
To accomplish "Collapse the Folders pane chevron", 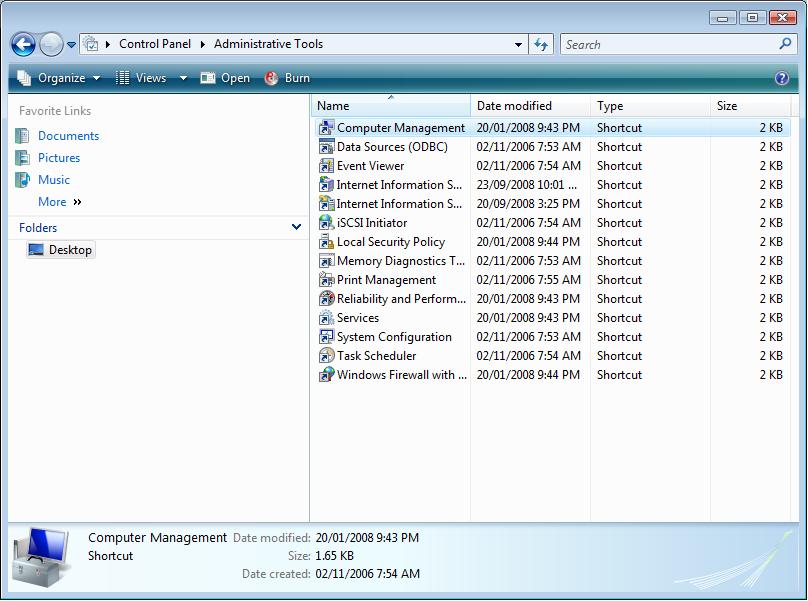I will pos(296,227).
